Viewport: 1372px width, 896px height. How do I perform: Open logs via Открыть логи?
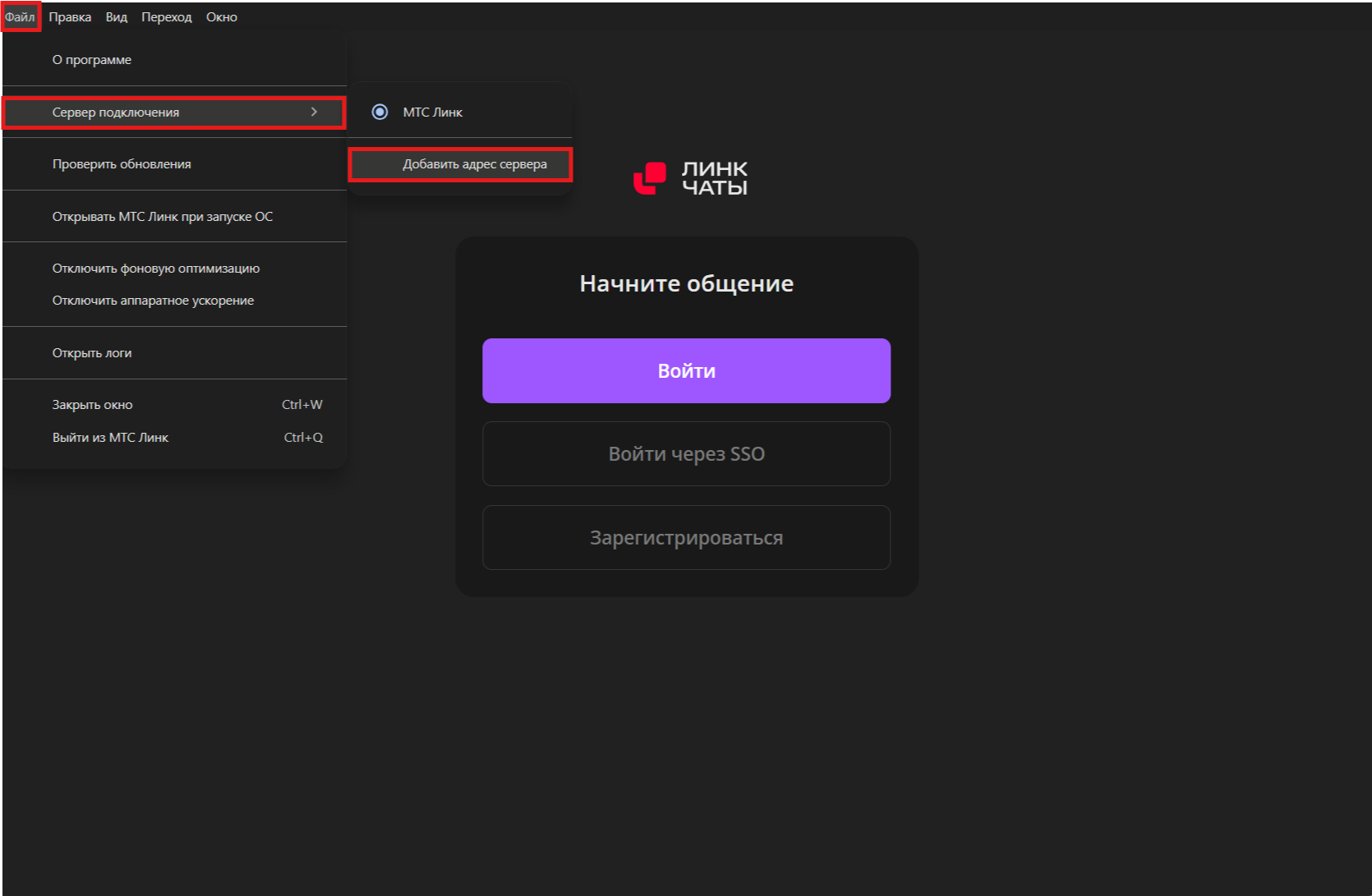pyautogui.click(x=174, y=353)
